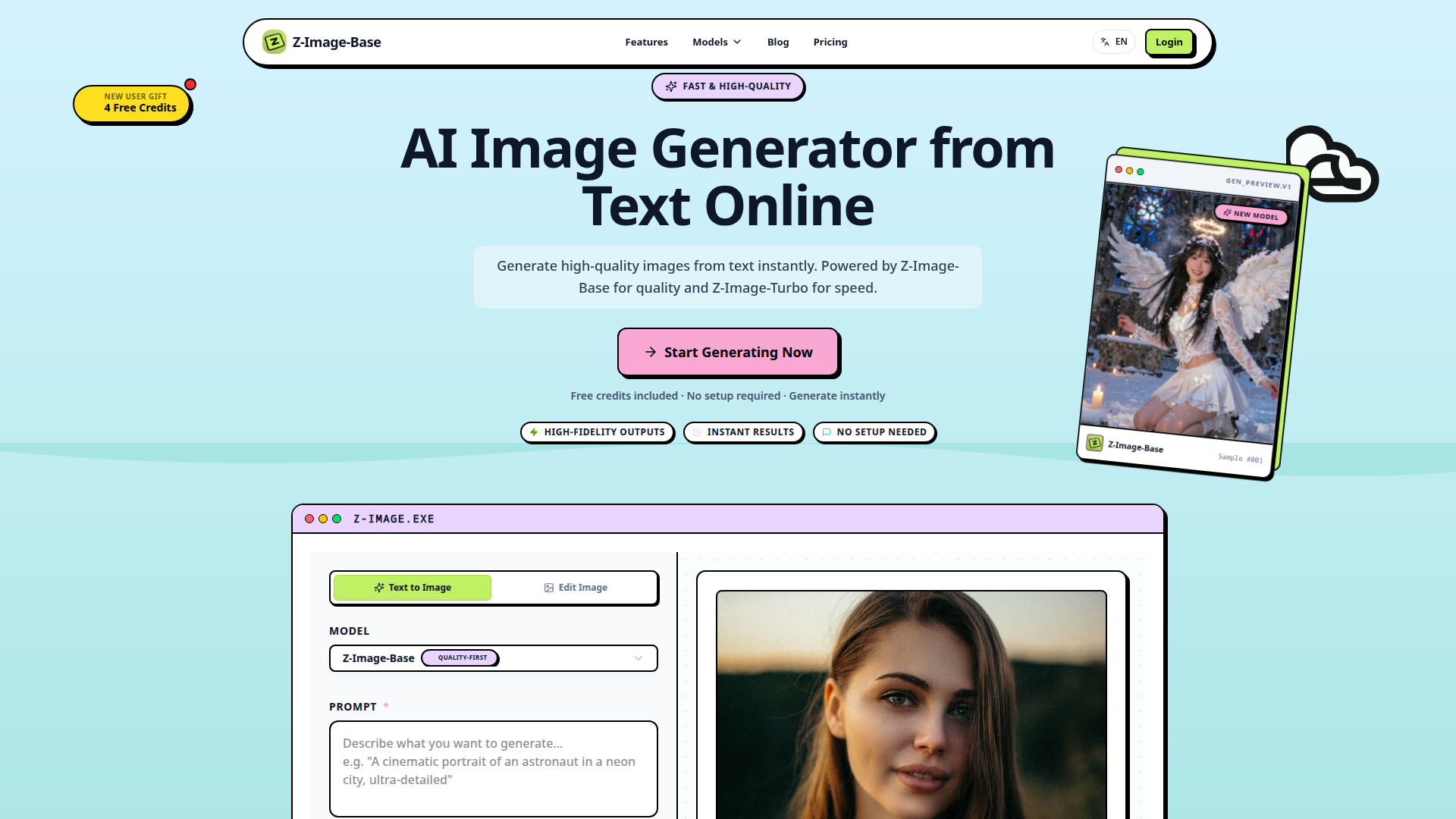Click the sparkle icon in Fast & High-Quality badge
Viewport: 1456px width, 819px height.
click(x=671, y=86)
